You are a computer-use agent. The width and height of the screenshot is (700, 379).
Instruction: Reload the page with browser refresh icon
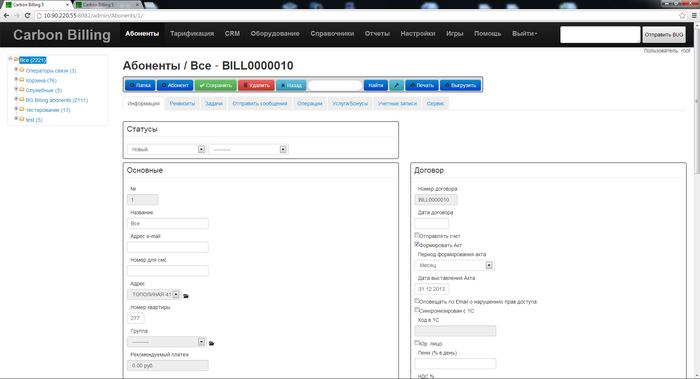click(27, 16)
